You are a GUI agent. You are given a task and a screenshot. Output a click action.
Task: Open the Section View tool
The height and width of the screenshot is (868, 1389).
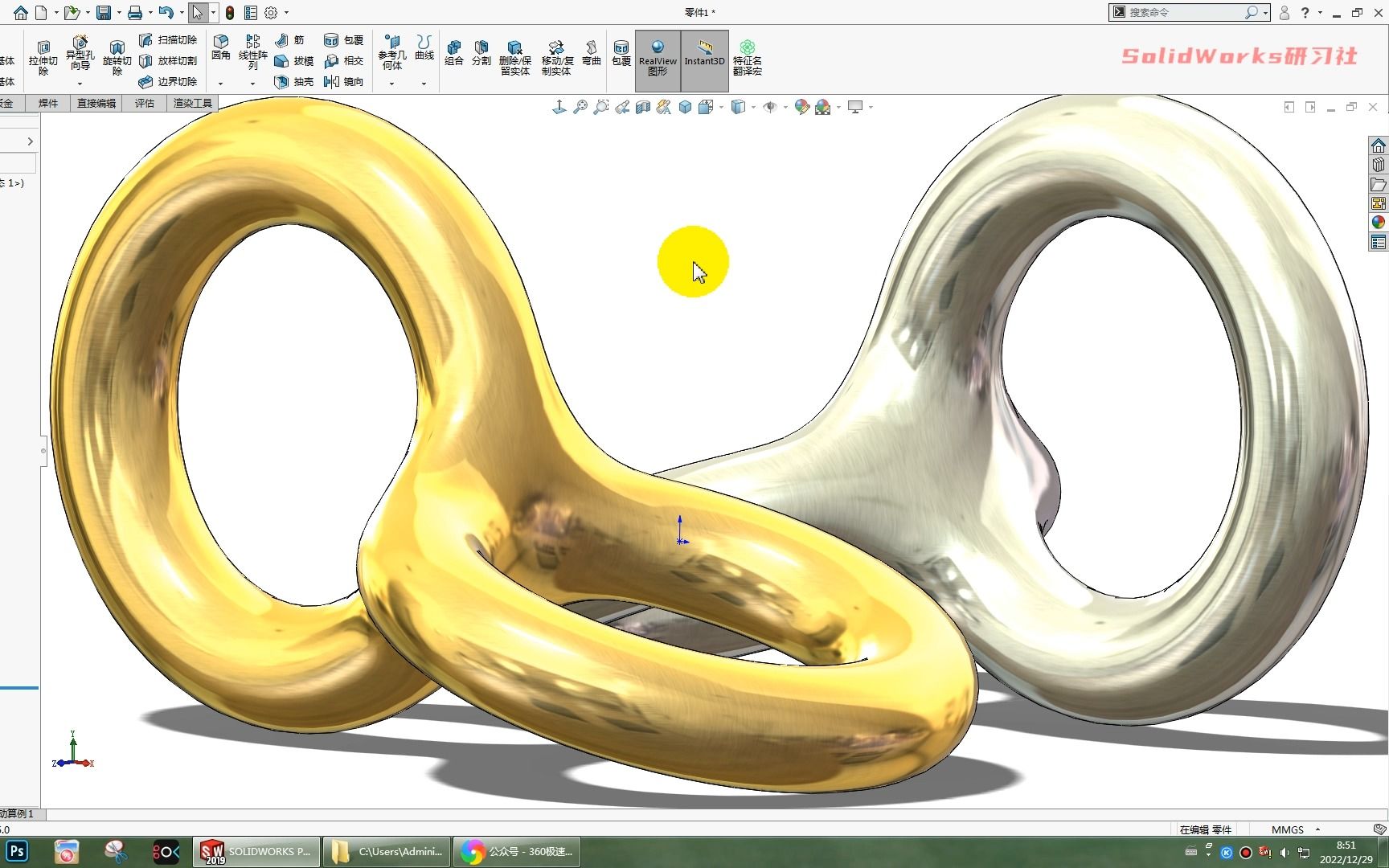pos(643,107)
